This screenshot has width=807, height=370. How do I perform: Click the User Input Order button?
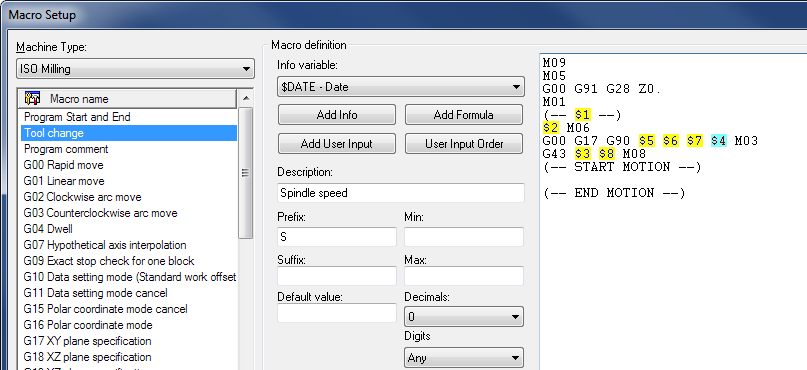point(464,144)
